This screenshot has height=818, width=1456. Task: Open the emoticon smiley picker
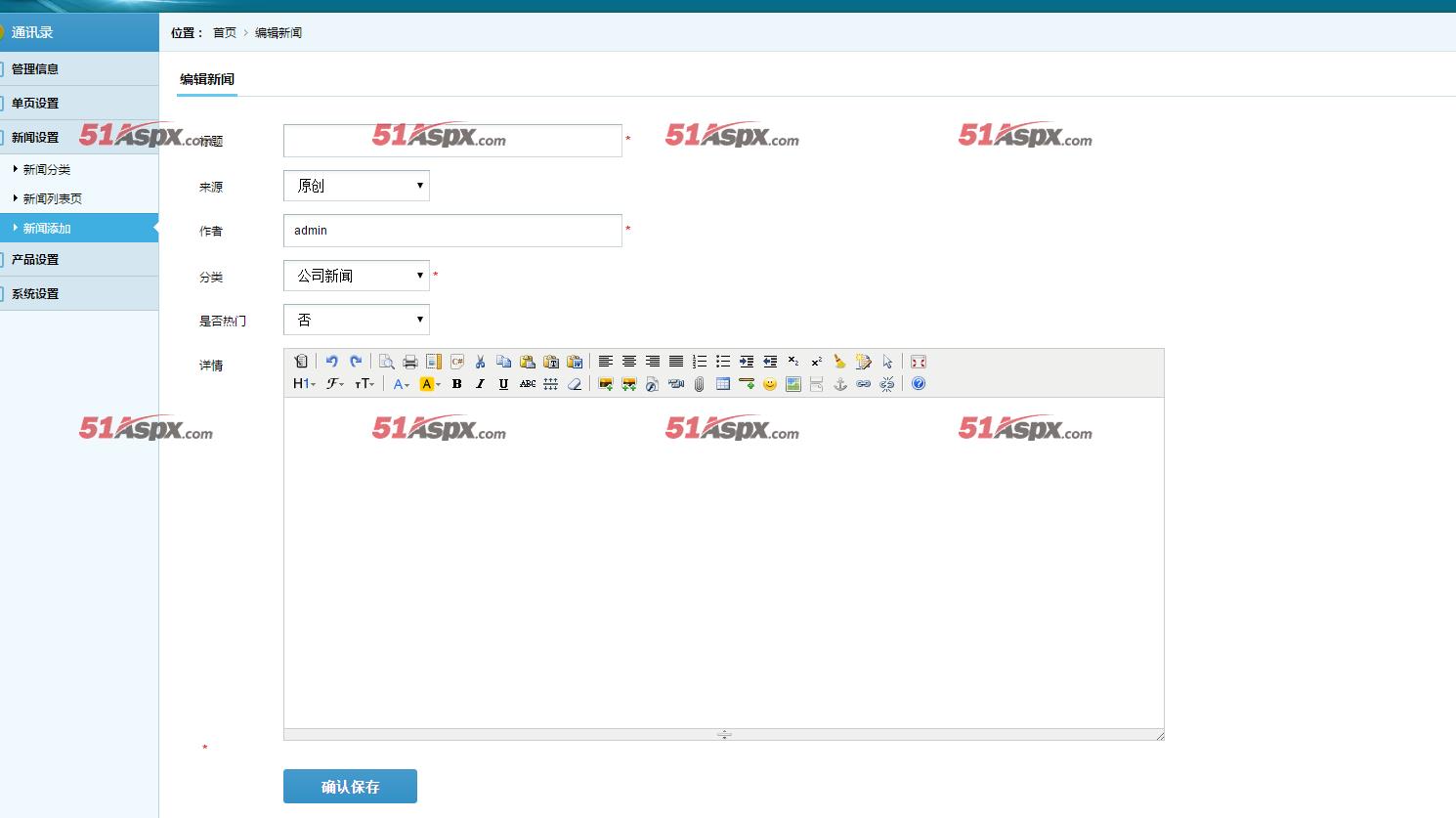(x=770, y=384)
